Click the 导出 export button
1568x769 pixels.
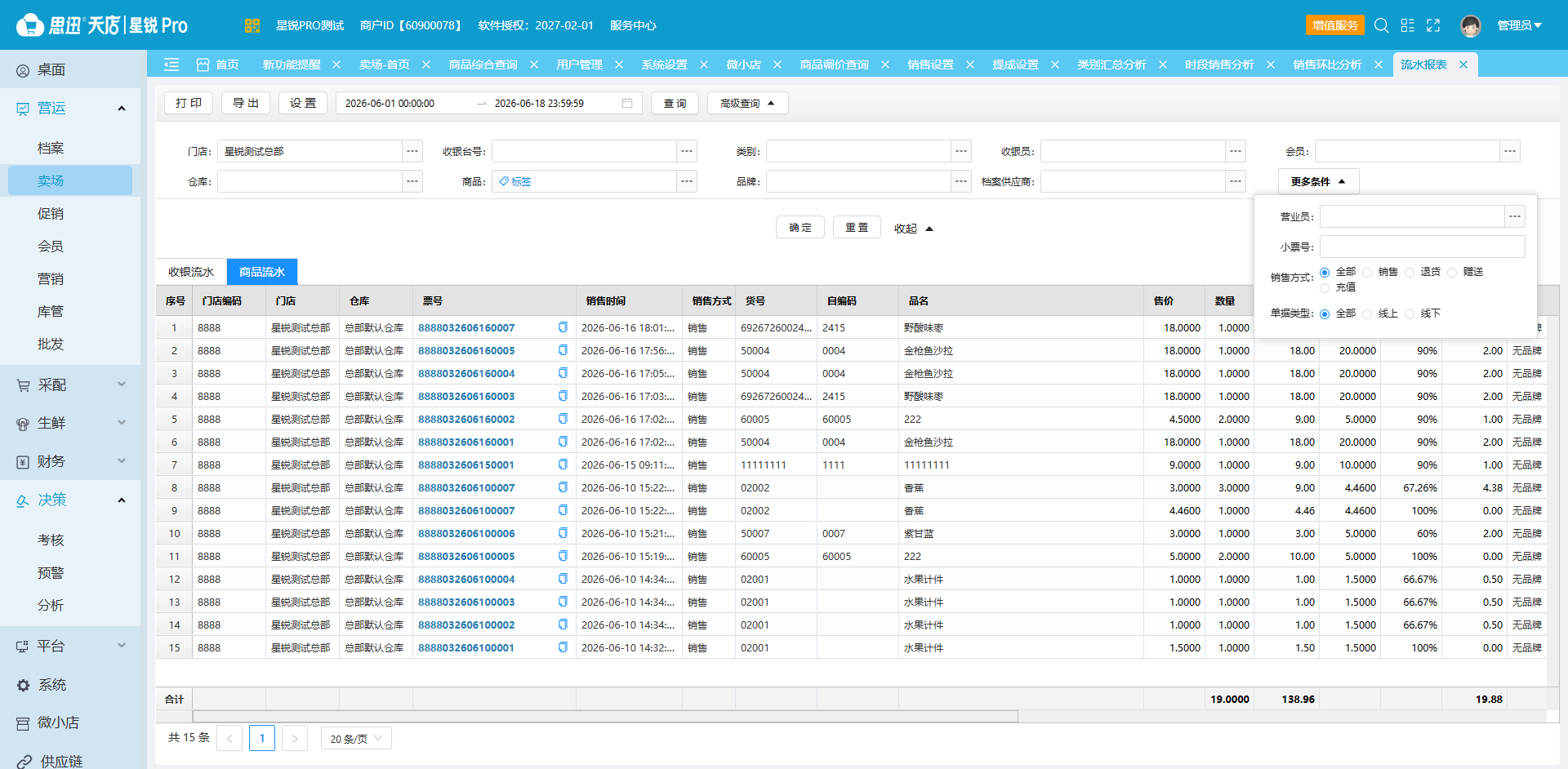pos(246,103)
